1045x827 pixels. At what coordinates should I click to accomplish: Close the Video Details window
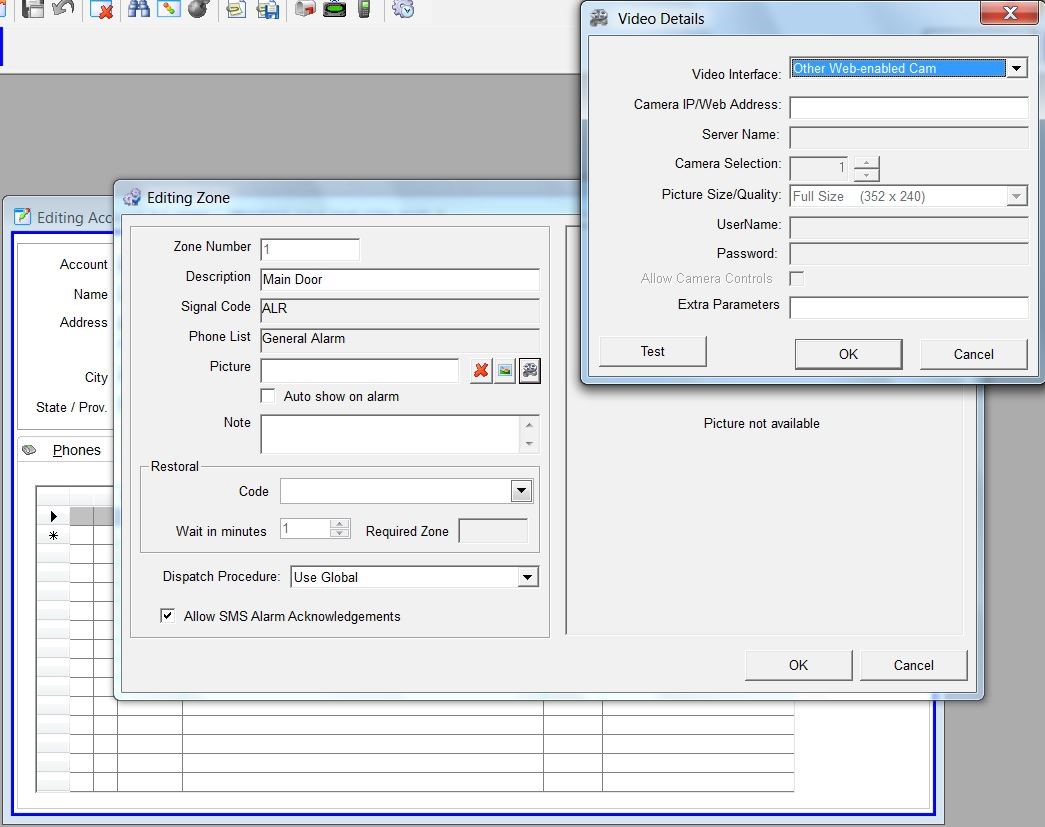1009,13
